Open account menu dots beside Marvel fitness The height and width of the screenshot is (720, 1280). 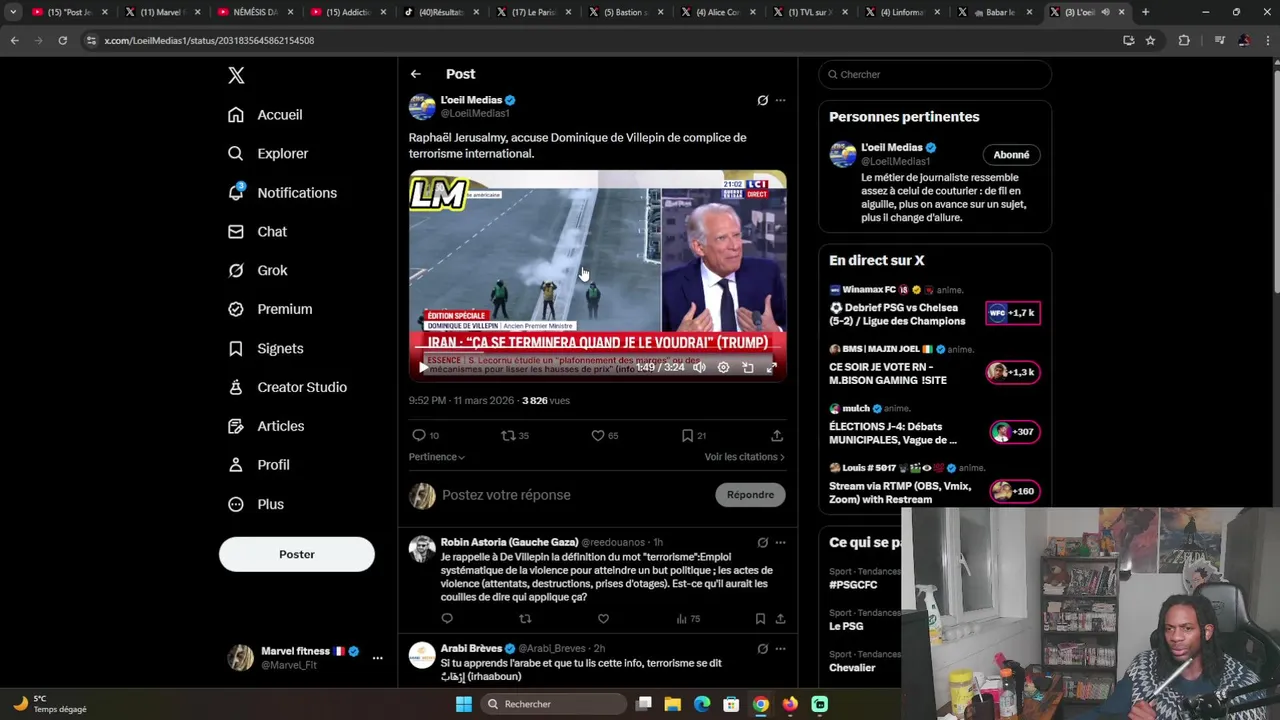[377, 658]
